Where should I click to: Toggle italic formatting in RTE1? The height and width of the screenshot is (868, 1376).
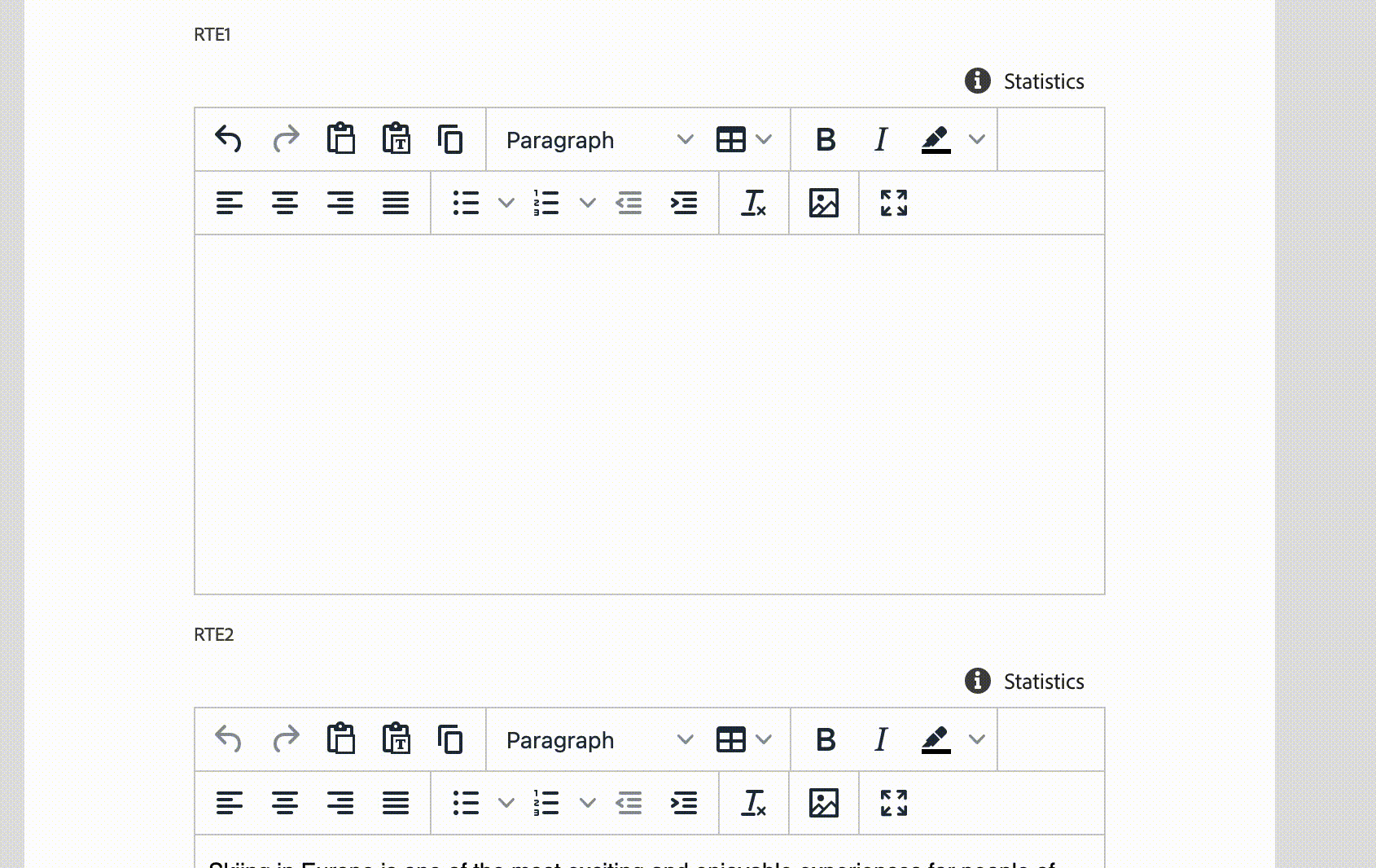[881, 139]
